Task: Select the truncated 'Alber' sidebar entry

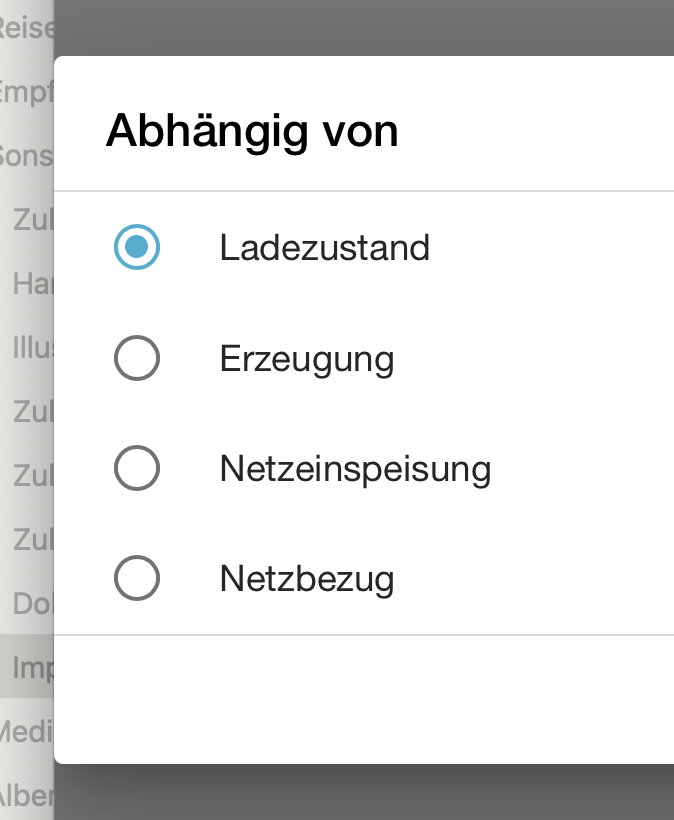Action: click(26, 796)
